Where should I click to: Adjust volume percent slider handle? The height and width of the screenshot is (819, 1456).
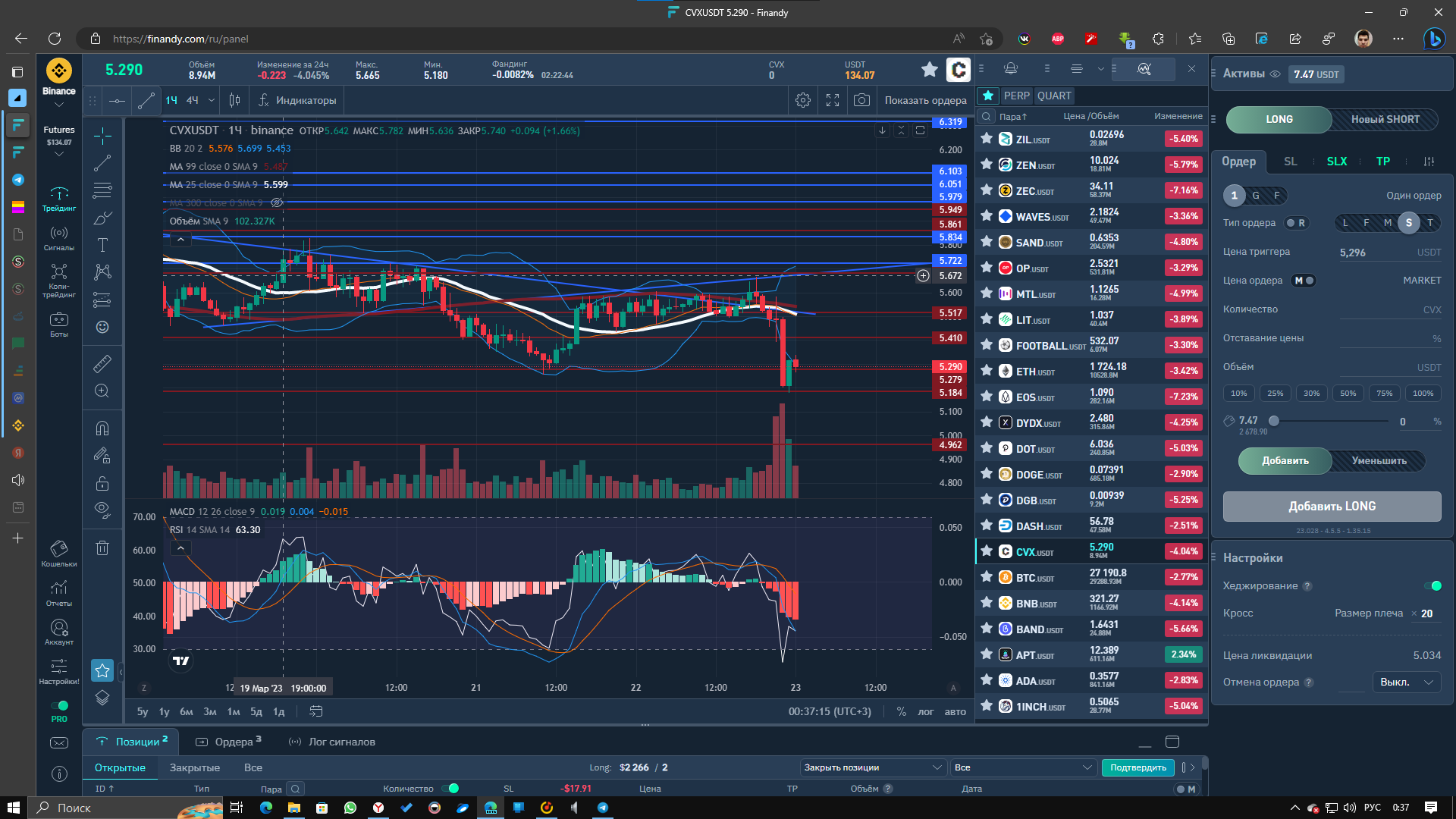(x=1274, y=421)
